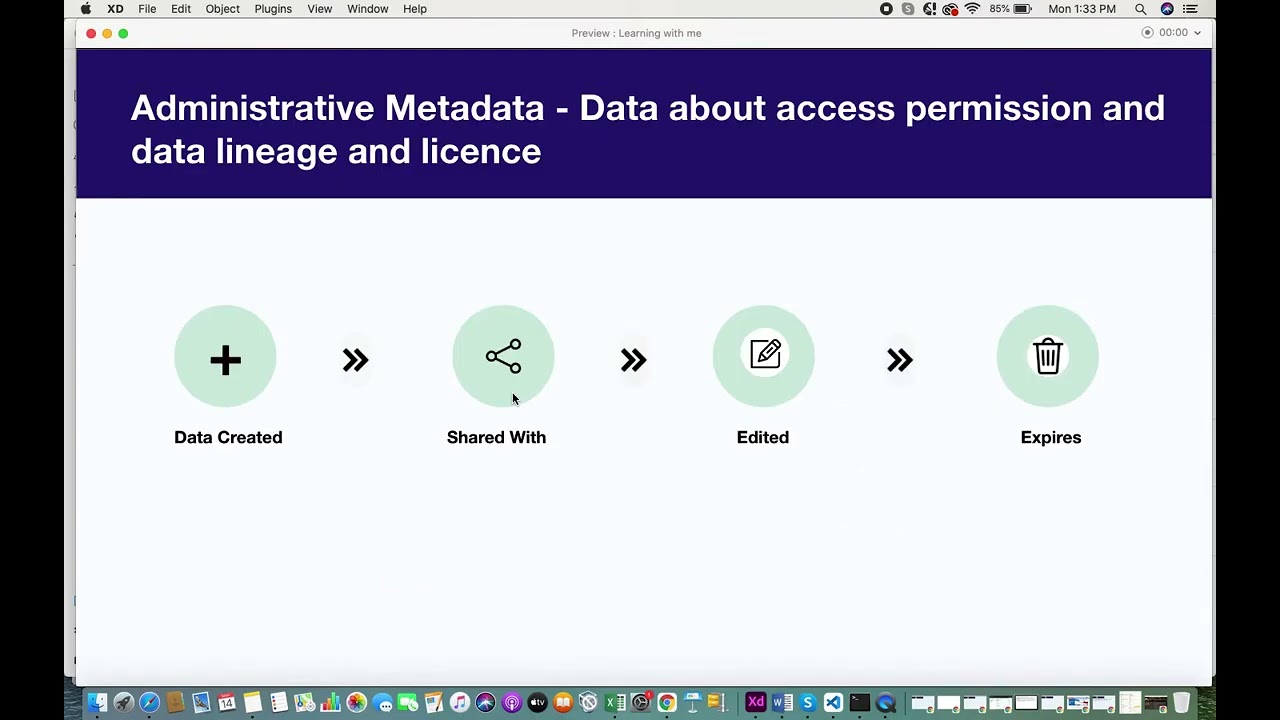Viewport: 1280px width, 720px height.
Task: Open Keynote from the dock
Action: [692, 703]
